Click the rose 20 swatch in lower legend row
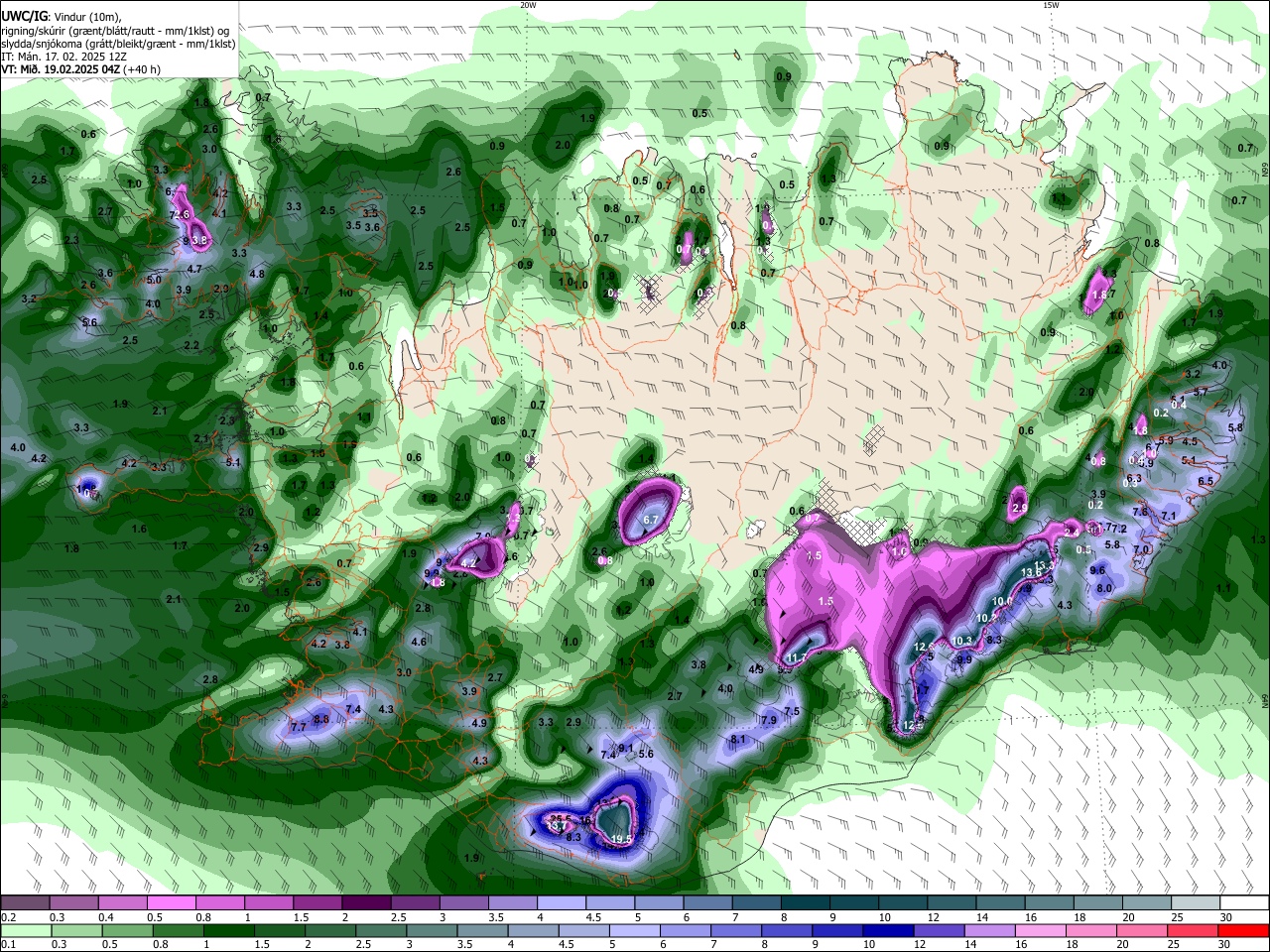The image size is (1270, 952). tap(1144, 931)
